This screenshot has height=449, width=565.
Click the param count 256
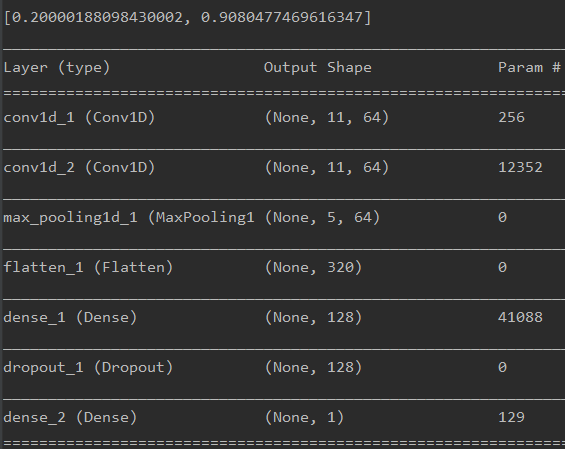(511, 117)
